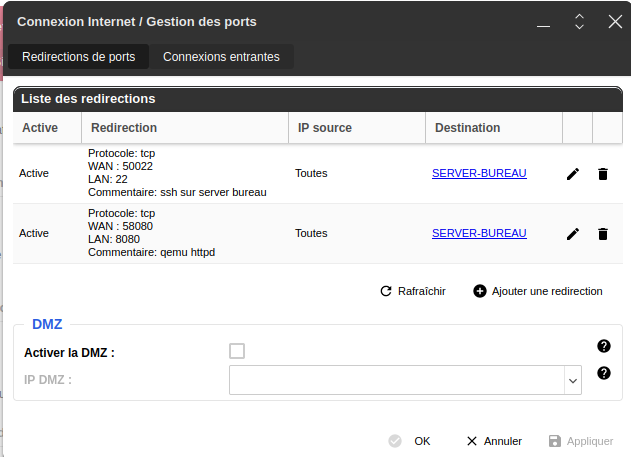Click the Rafraîchir refresh icon
Screen dimensions: 631x457
tap(386, 291)
